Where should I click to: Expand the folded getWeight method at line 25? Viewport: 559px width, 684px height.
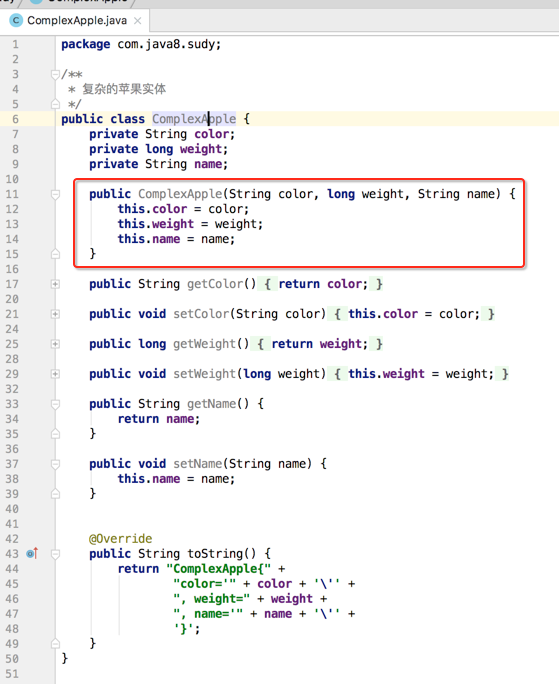tap(55, 344)
